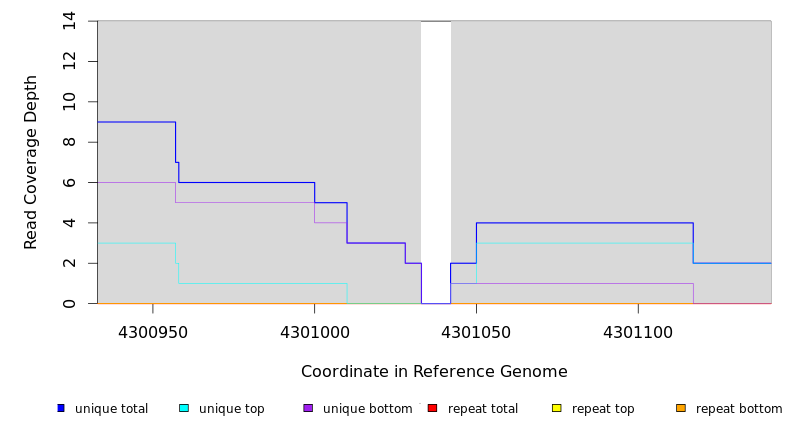The height and width of the screenshot is (432, 792).
Task: Click the x-axis tick label 4300950
Action: (x=152, y=330)
